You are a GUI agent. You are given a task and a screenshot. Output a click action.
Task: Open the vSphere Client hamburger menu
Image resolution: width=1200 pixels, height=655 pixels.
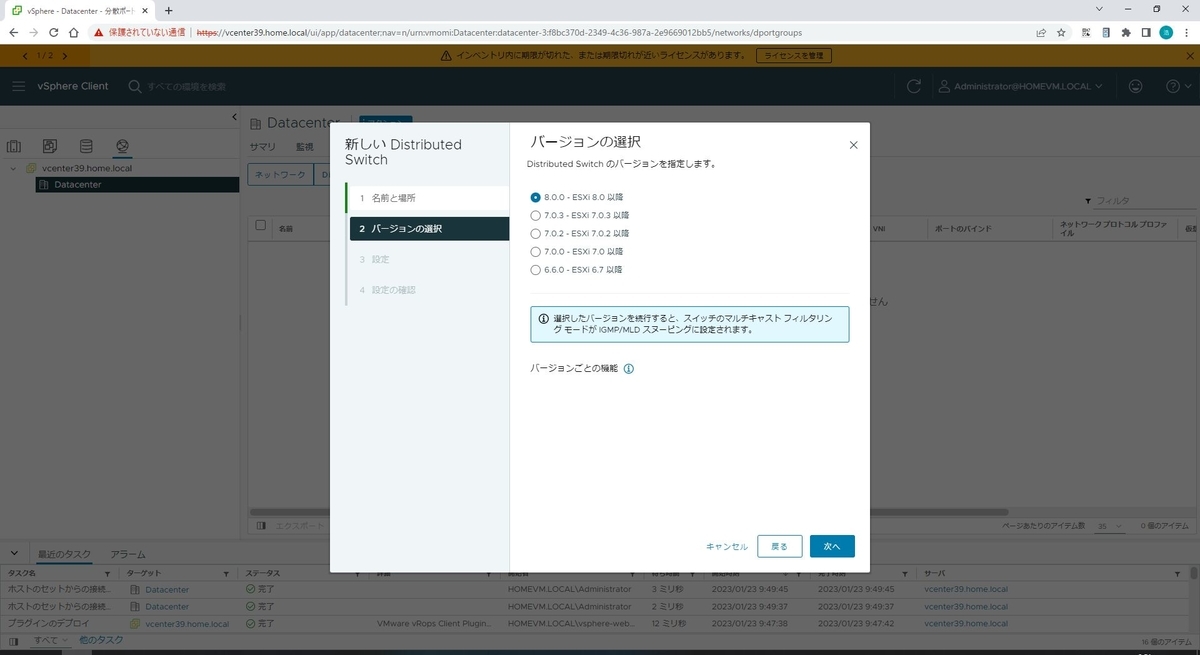pyautogui.click(x=19, y=86)
